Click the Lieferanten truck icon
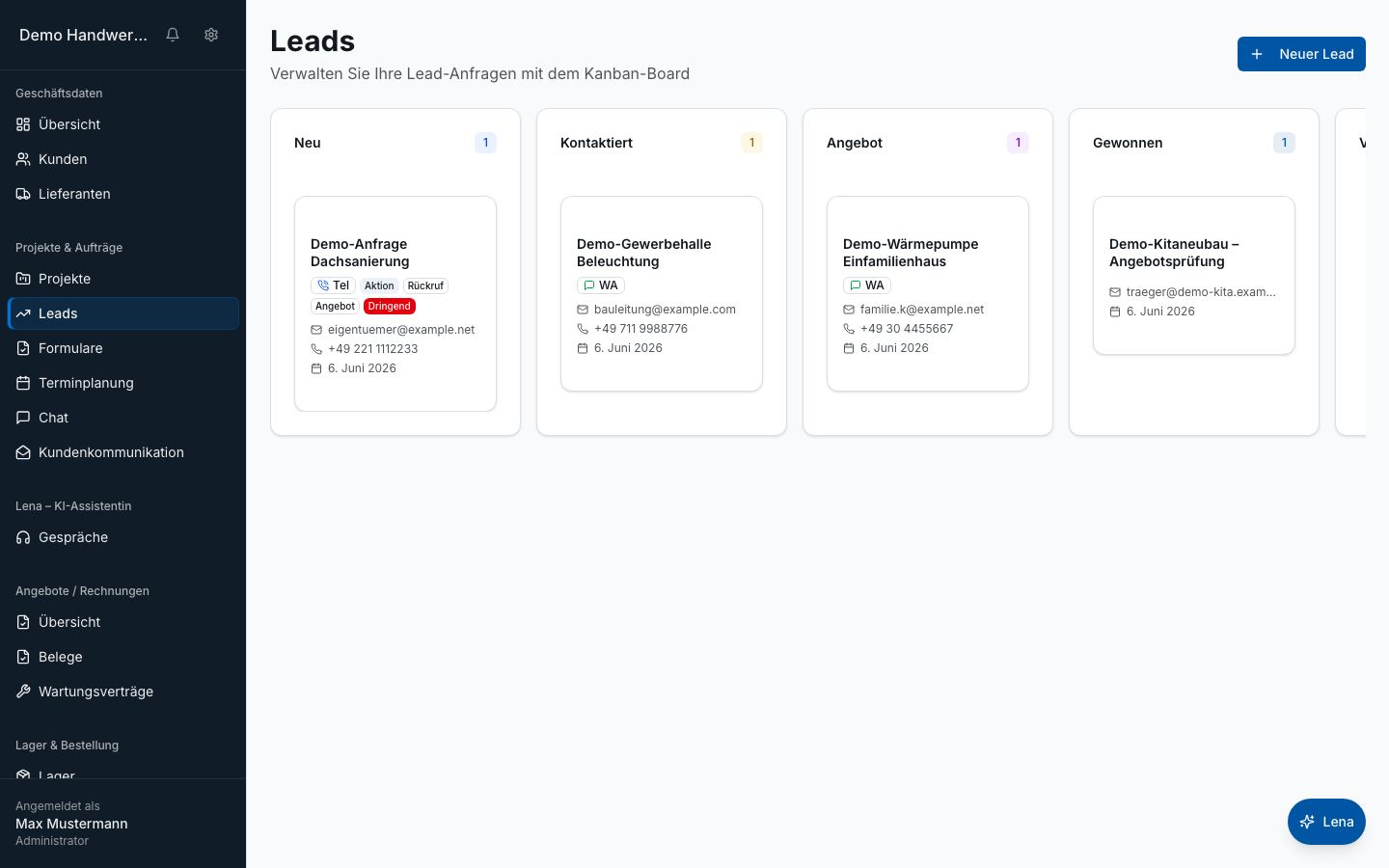The image size is (1389, 868). coord(23,194)
